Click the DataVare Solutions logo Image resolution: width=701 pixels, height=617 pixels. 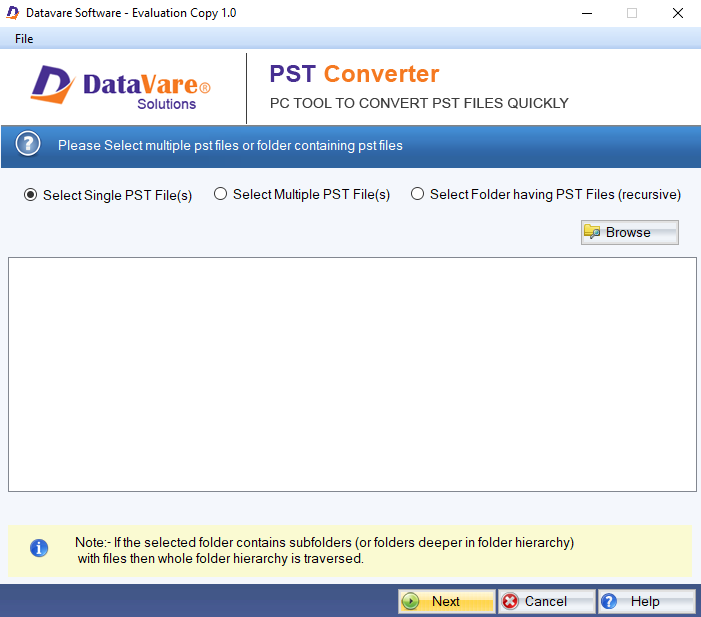120,87
